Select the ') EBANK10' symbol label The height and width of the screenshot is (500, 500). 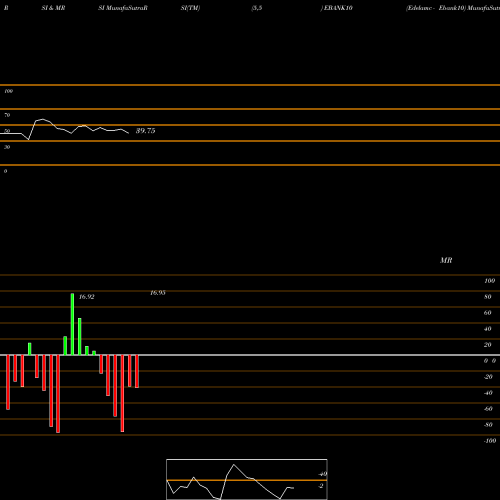(x=336, y=8)
